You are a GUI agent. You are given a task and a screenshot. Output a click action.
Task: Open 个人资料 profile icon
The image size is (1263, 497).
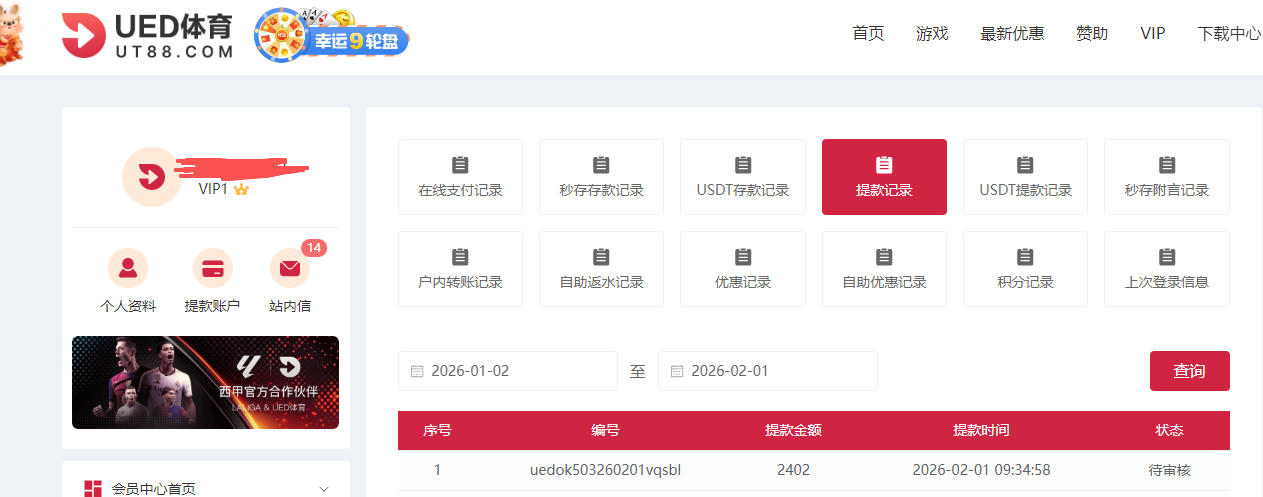click(x=127, y=268)
